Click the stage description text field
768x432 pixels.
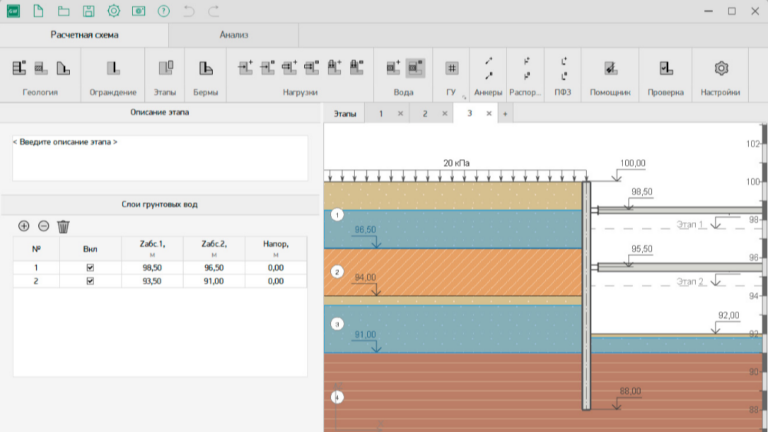tap(160, 158)
